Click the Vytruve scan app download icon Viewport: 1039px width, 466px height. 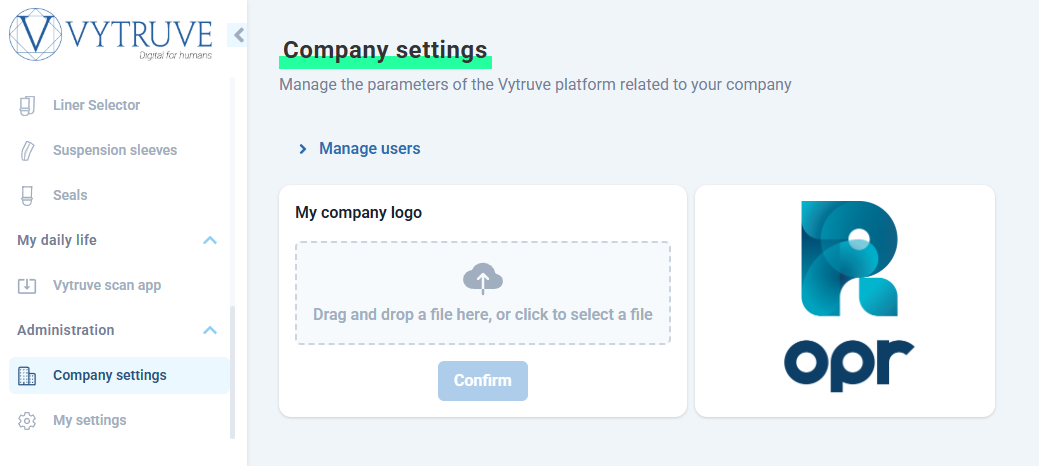click(x=27, y=285)
